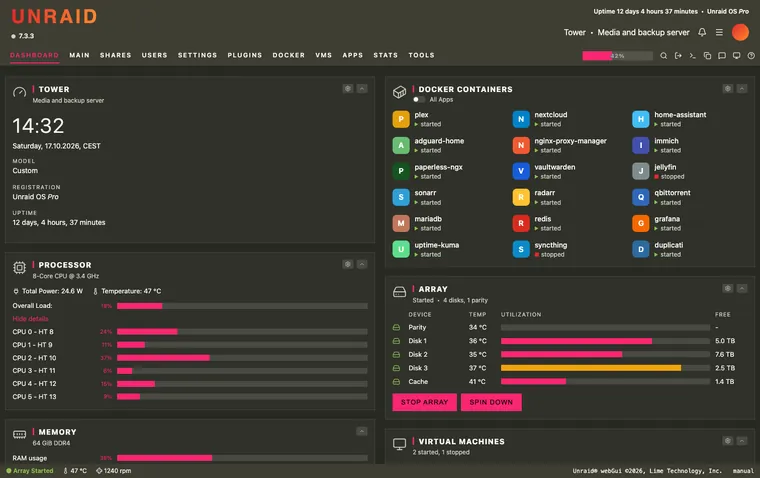The width and height of the screenshot is (760, 478).
Task: Collapse the Docker Containers tile
Action: pos(742,89)
